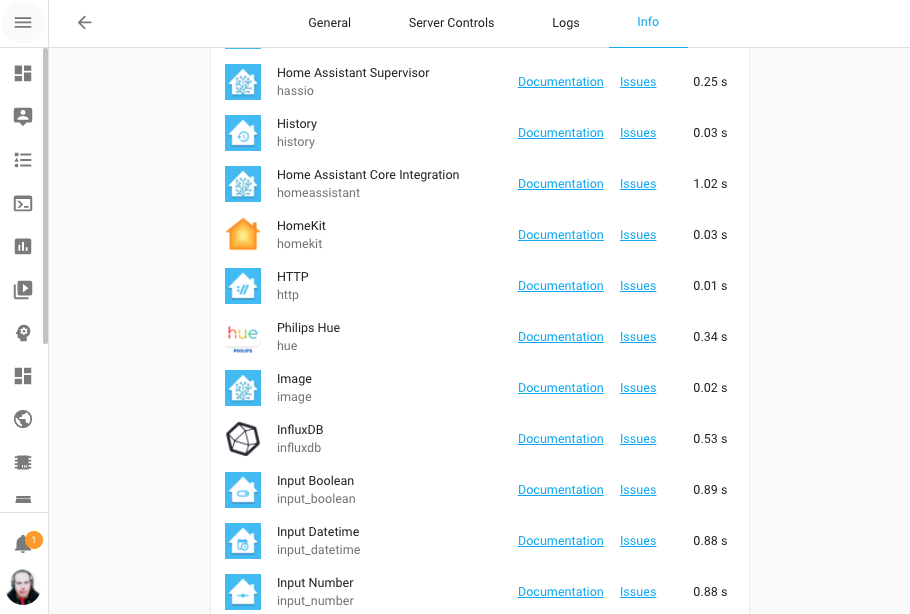The image size is (910, 614).
Task: Click the Philips Hue integration logo
Action: [242, 336]
